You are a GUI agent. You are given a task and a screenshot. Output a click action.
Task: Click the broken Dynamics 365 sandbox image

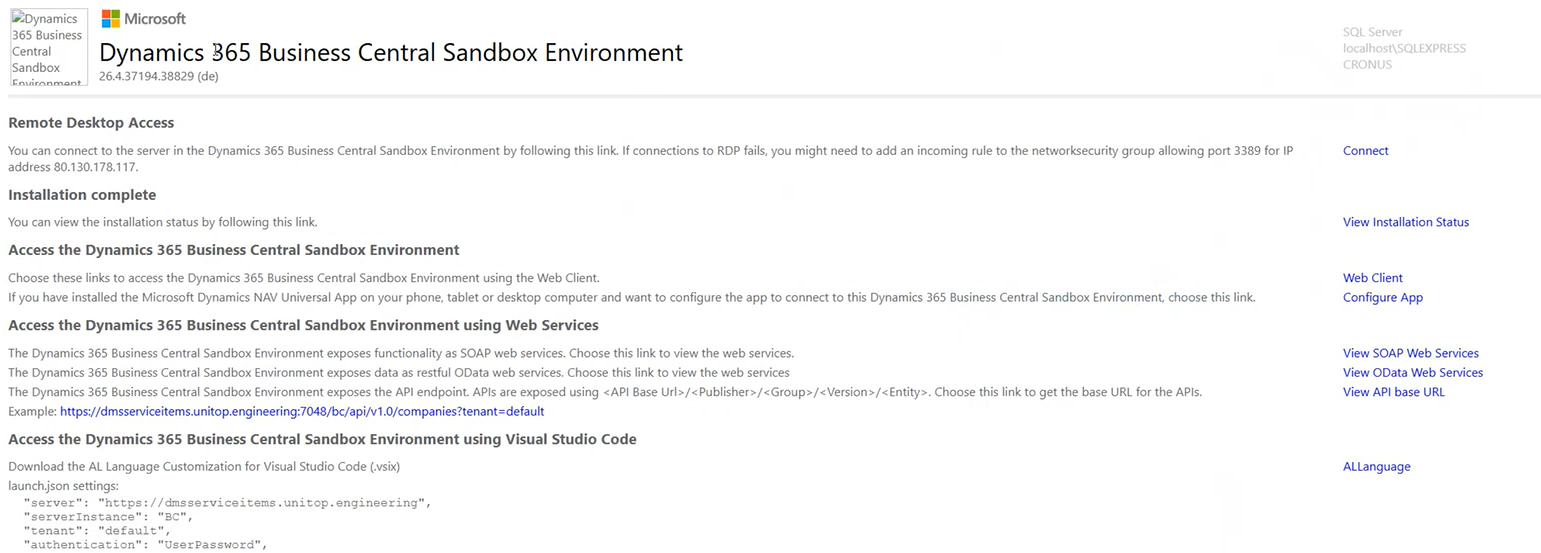[49, 47]
